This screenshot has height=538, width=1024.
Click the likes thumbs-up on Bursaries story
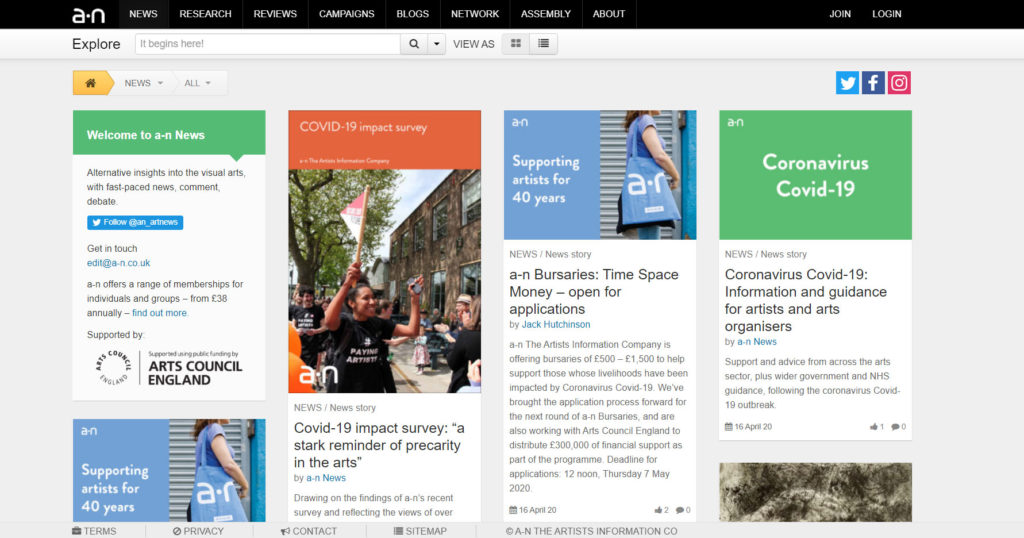coord(660,510)
